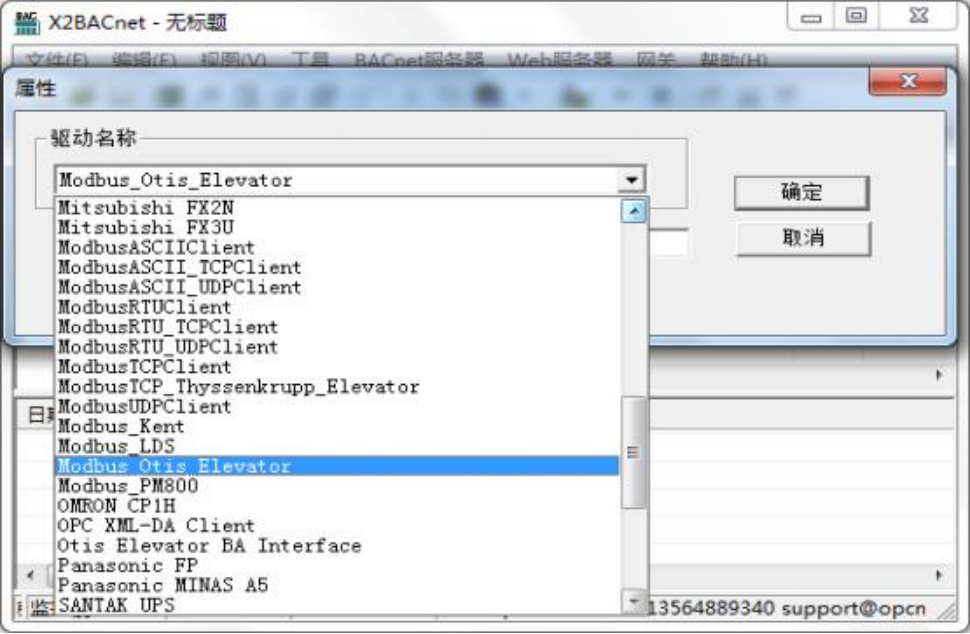The image size is (970, 634).
Task: Open the Web服务器 menu
Action: (x=560, y=60)
